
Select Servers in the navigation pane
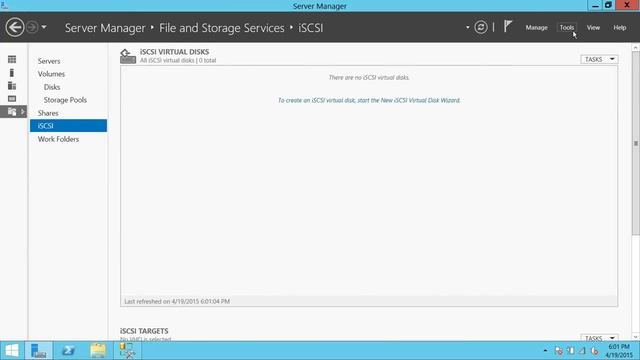coord(49,61)
